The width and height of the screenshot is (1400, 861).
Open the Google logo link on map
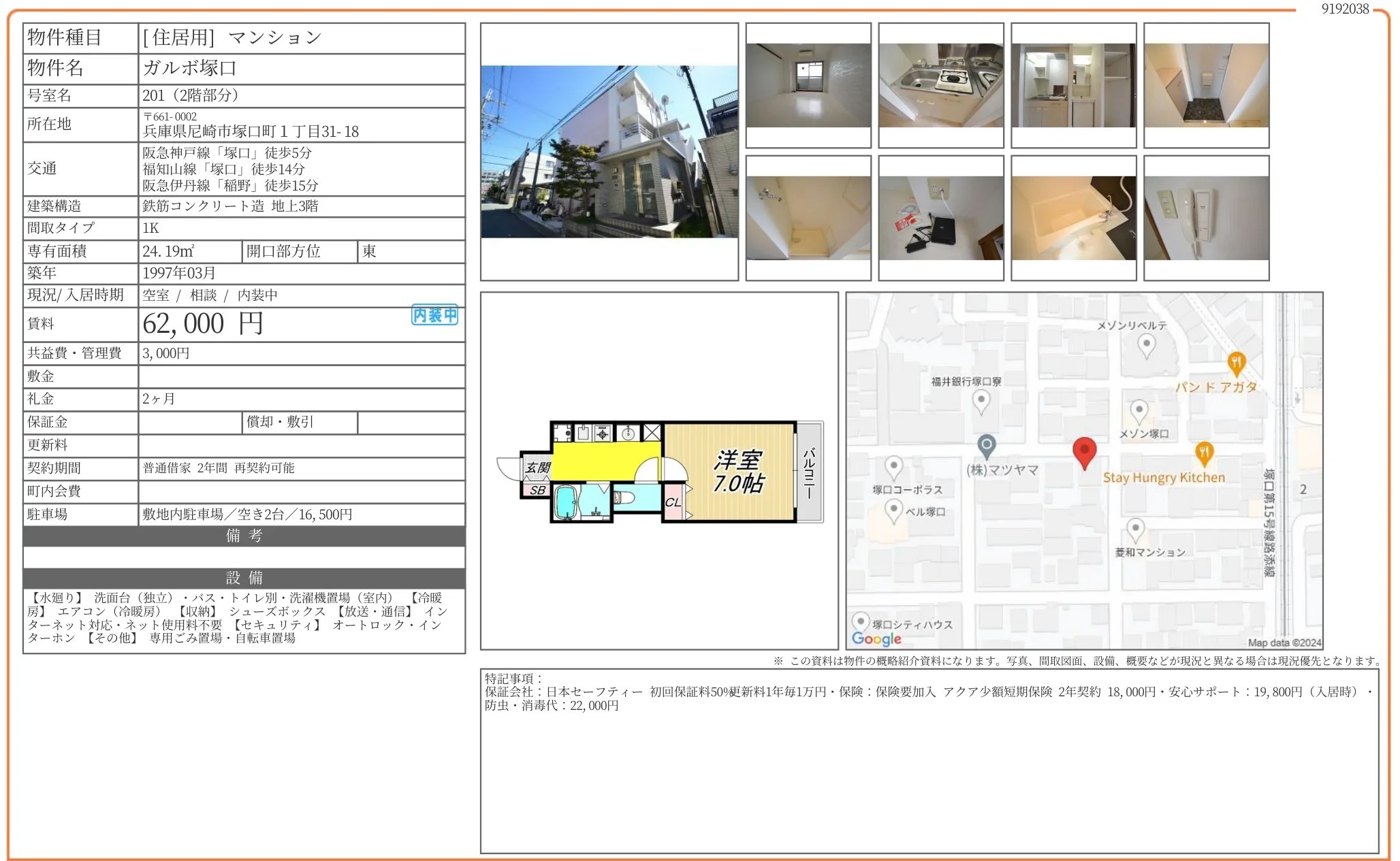pos(876,638)
